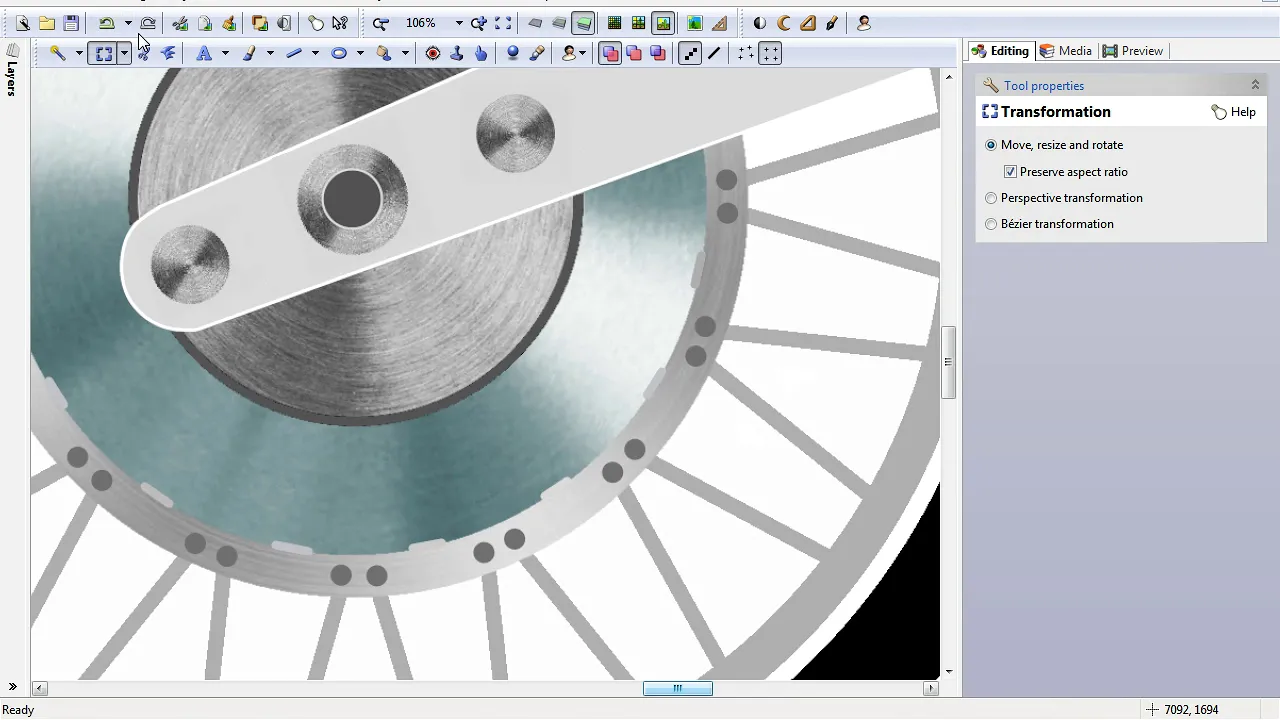Open the 106% zoom level dropdown
The width and height of the screenshot is (1280, 720).
(x=459, y=23)
